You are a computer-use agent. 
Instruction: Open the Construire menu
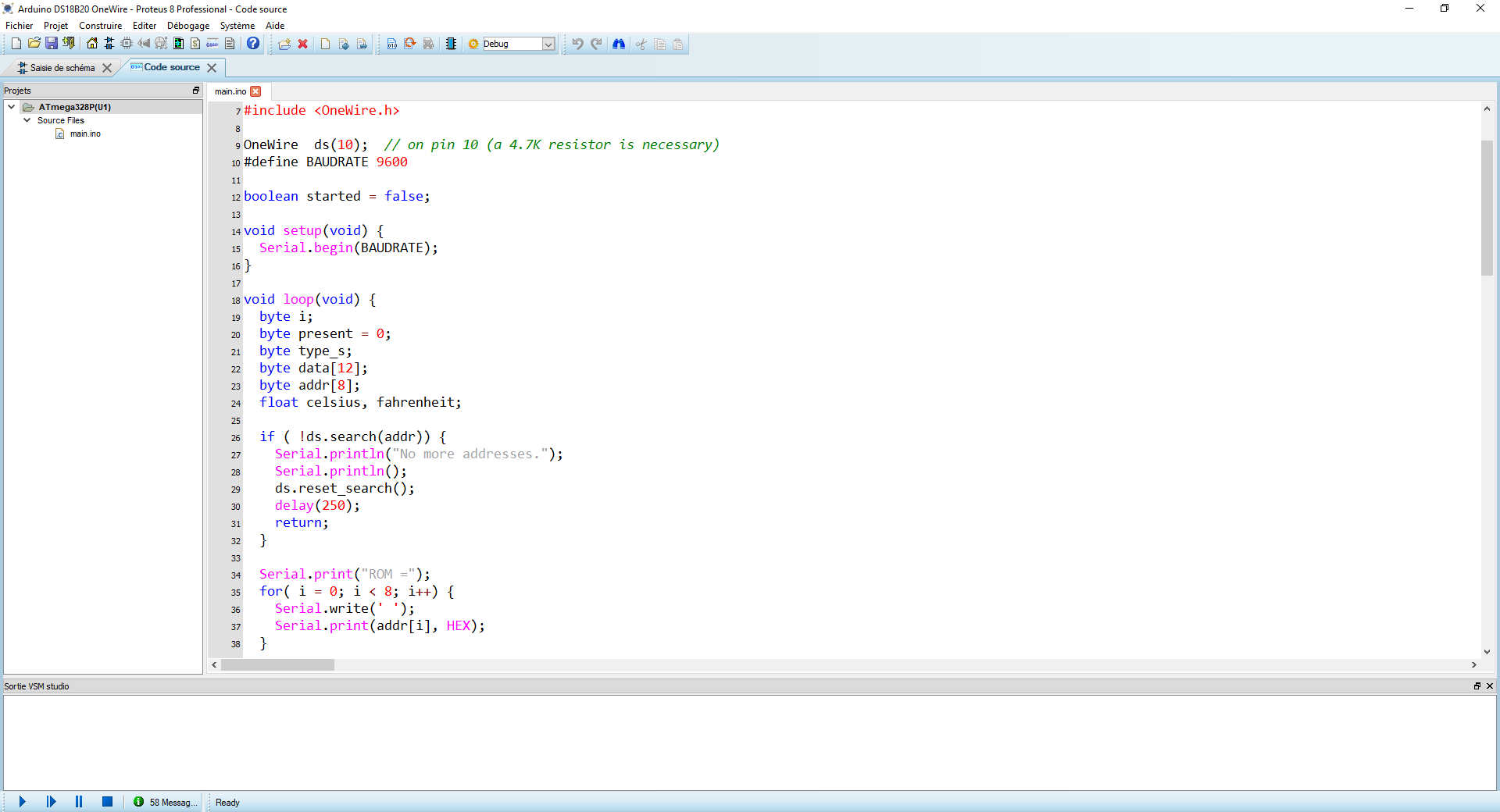[100, 26]
